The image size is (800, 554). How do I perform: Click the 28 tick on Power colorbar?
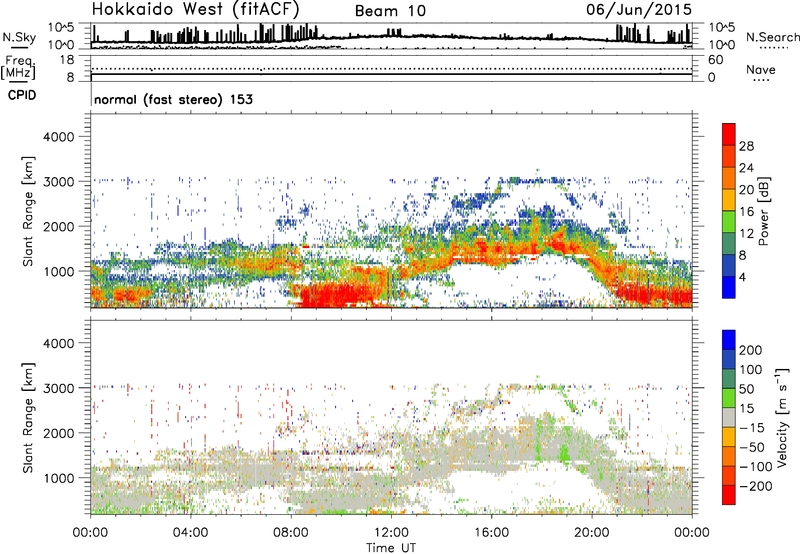click(x=746, y=146)
